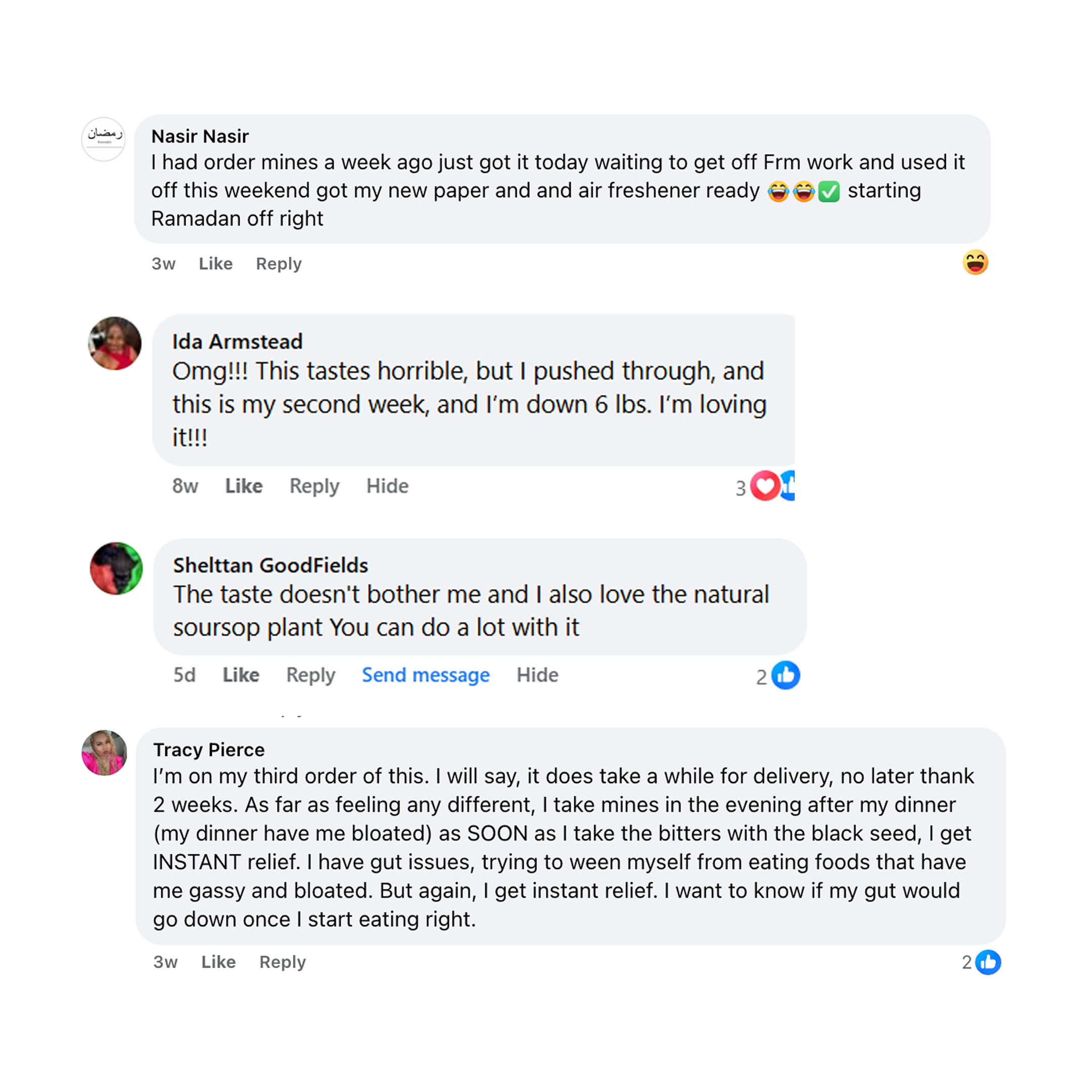Open the Tracy Pierce name link
The width and height of the screenshot is (1092, 1092).
(209, 749)
